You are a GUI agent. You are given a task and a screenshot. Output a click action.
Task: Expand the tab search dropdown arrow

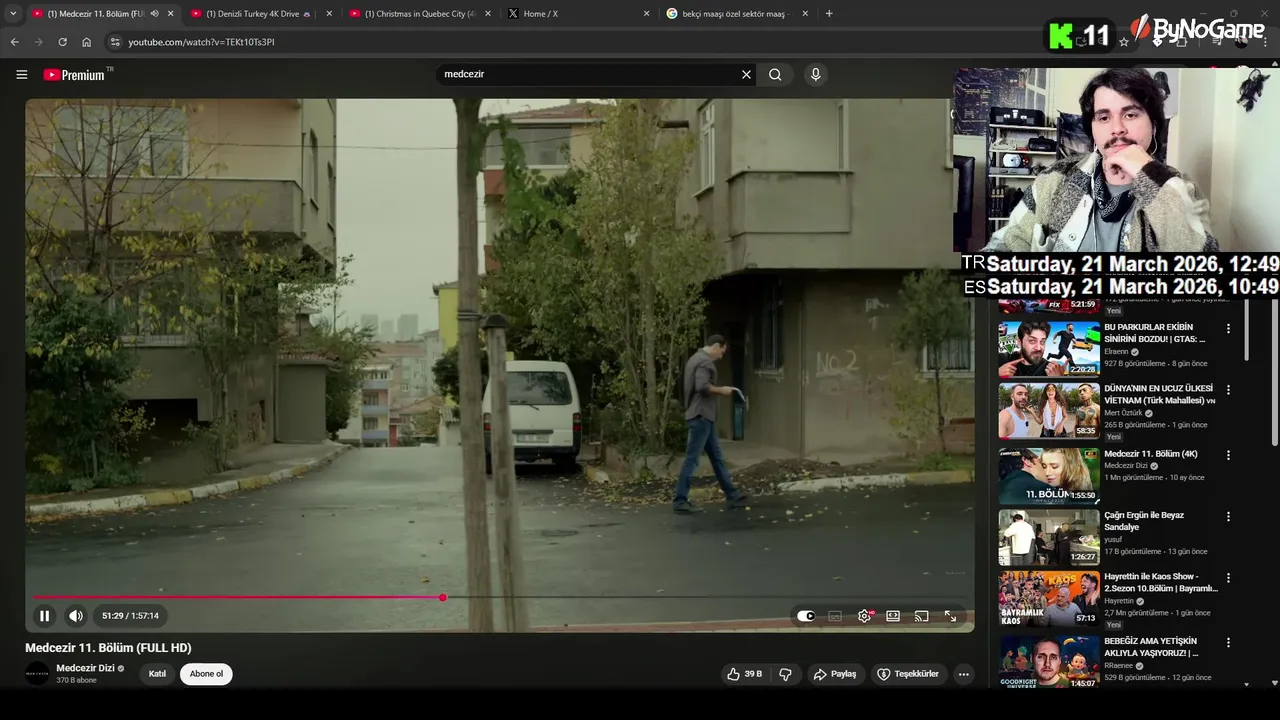[x=13, y=14]
